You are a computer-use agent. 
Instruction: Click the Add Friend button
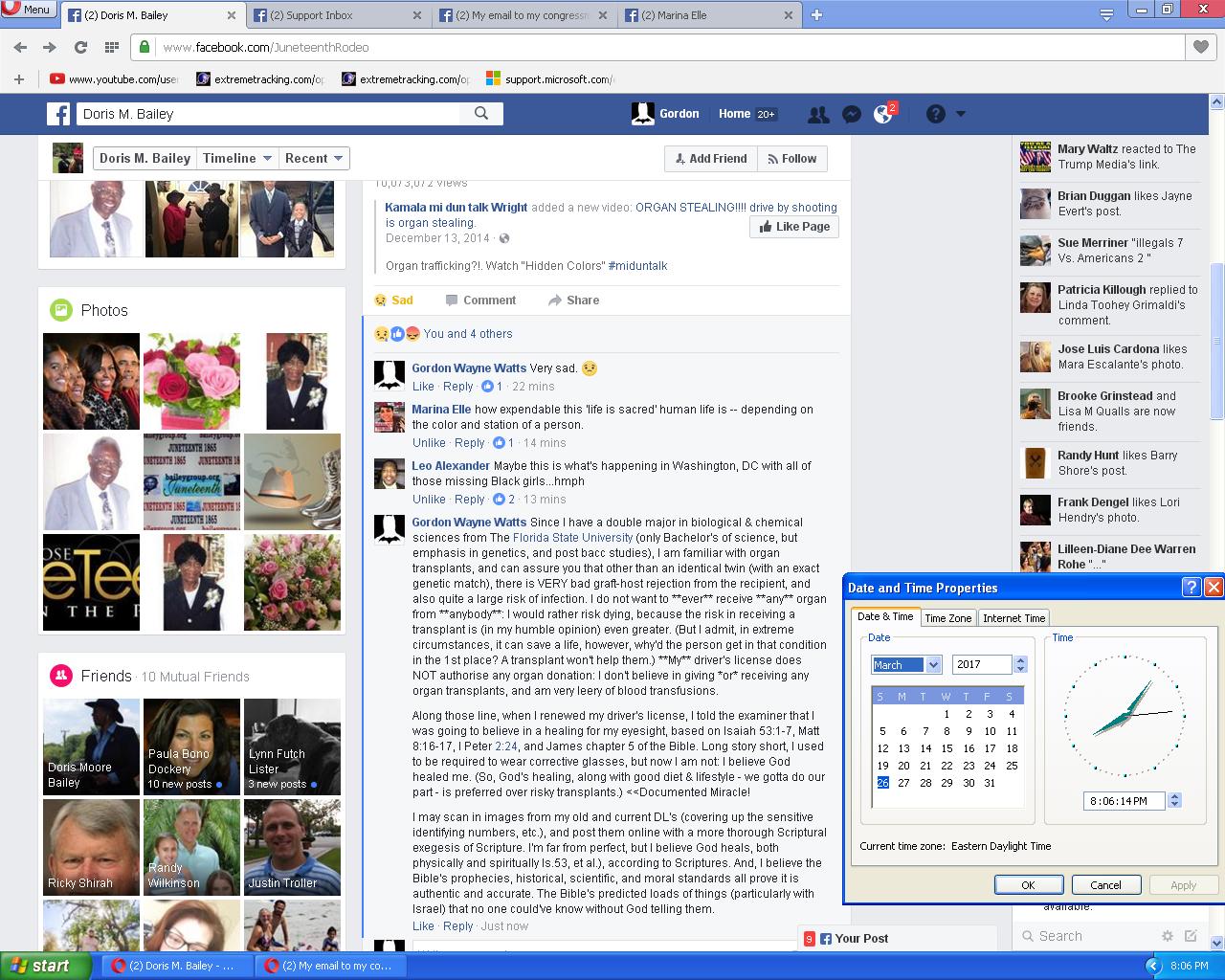(x=710, y=159)
